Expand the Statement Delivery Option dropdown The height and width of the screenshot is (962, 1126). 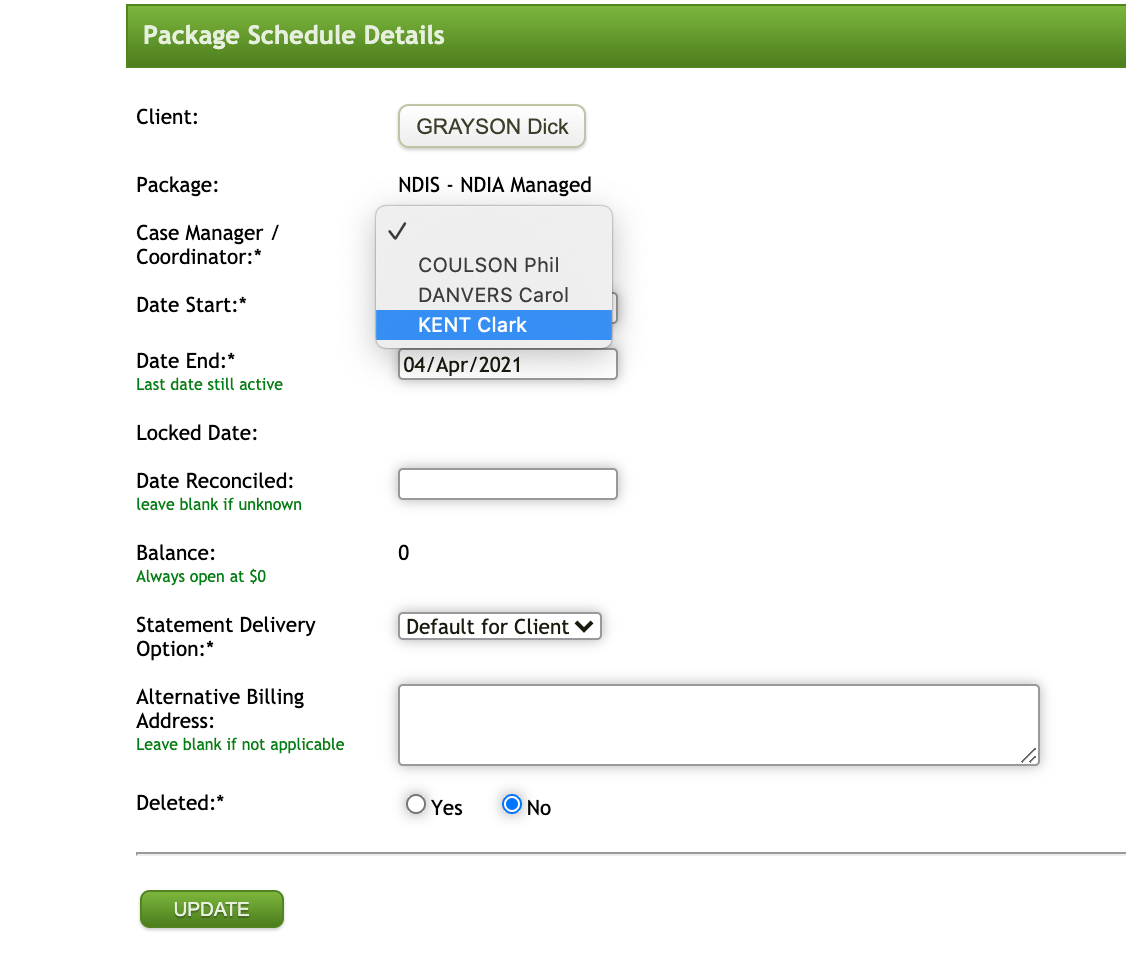[500, 627]
